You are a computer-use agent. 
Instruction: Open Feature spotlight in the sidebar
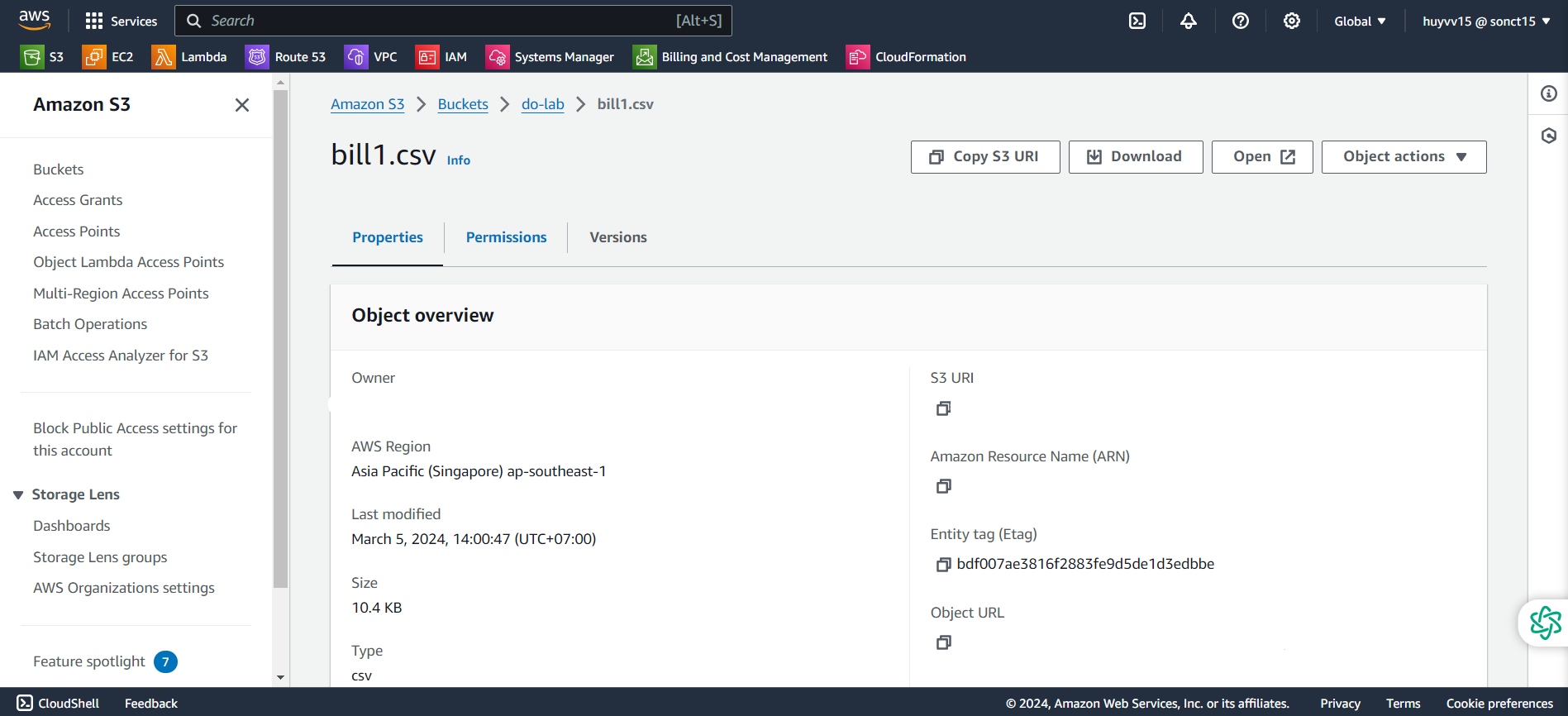click(89, 661)
